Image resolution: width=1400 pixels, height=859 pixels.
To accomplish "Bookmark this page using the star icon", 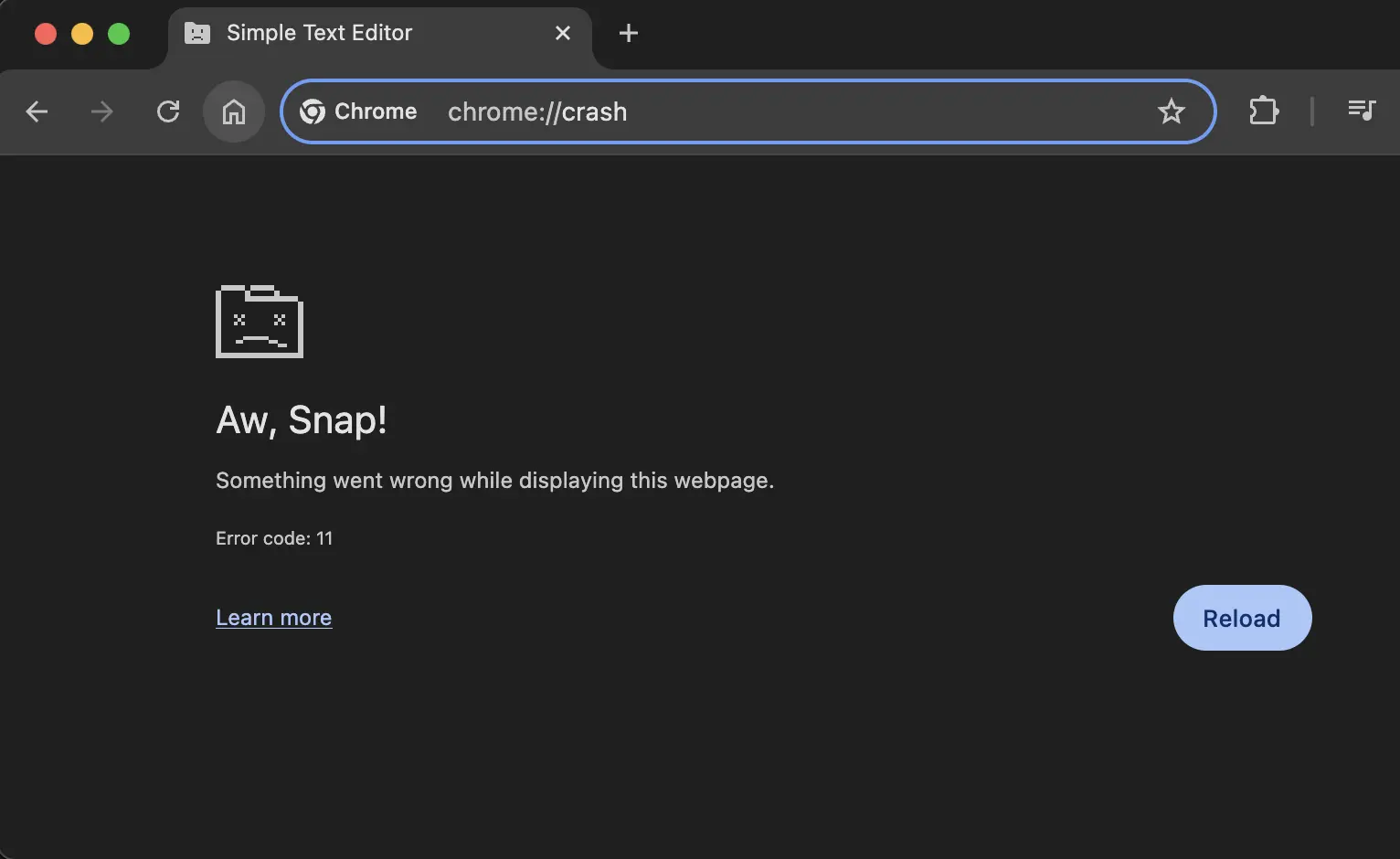I will [1171, 111].
